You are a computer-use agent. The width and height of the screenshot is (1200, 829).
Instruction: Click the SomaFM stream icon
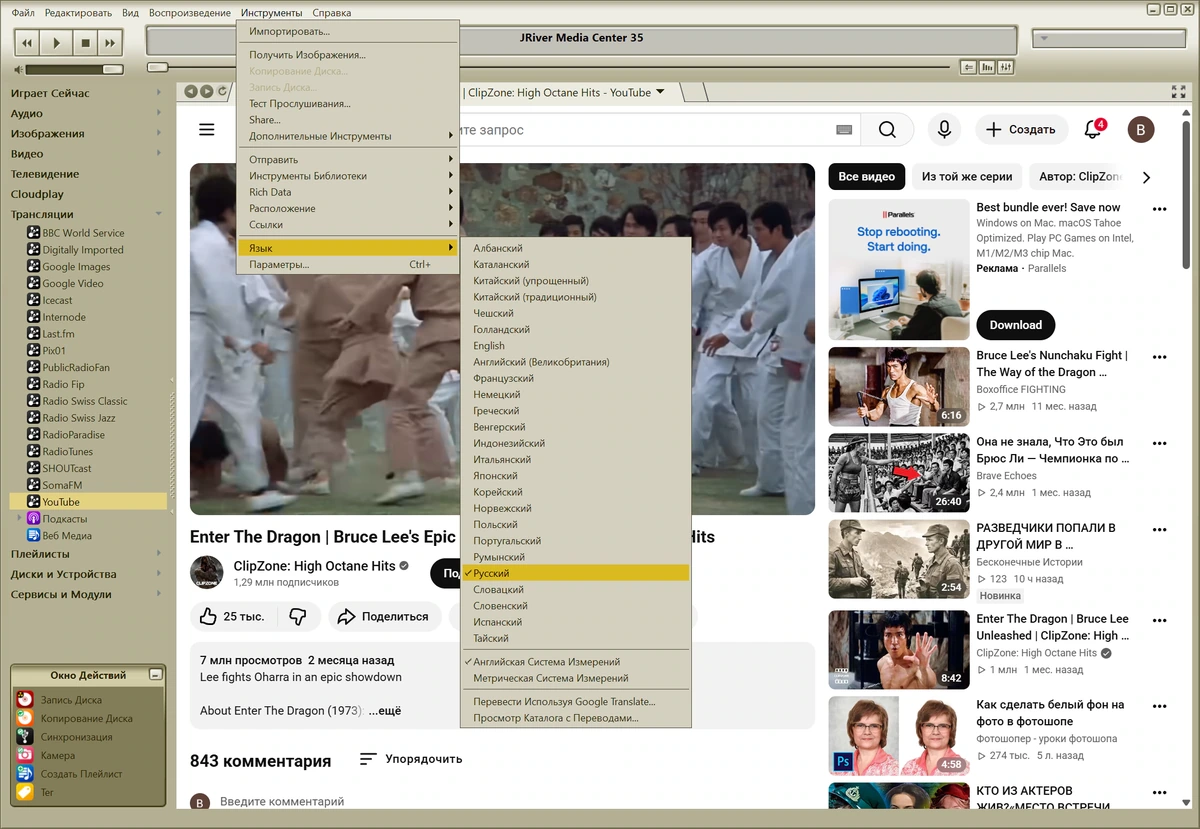[x=33, y=485]
